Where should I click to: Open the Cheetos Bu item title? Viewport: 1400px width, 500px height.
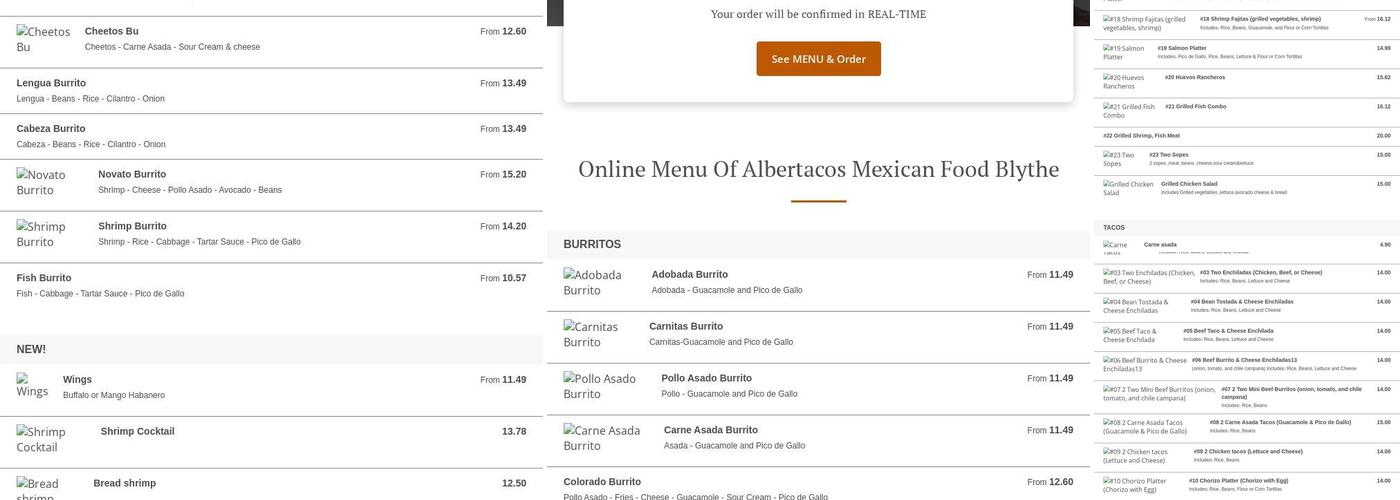(x=111, y=31)
